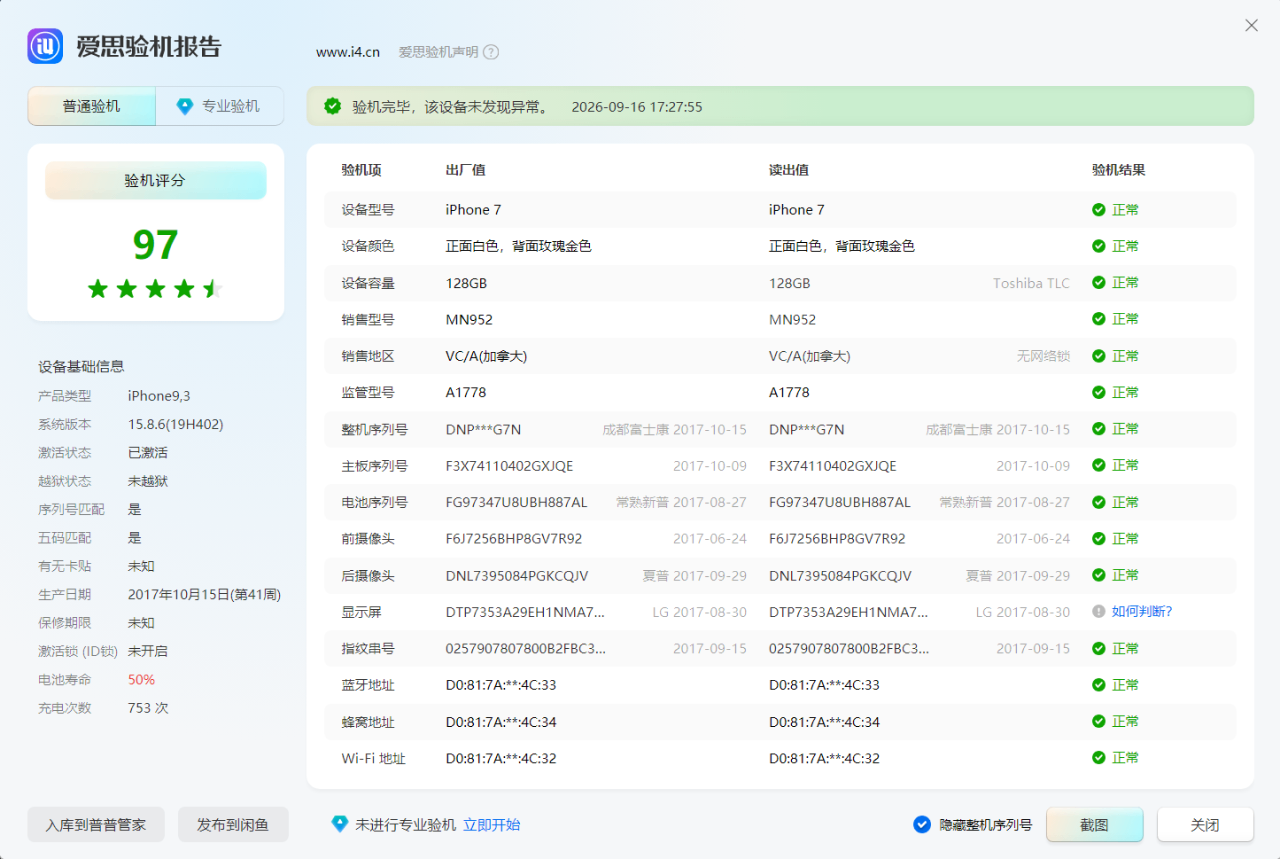The width and height of the screenshot is (1280, 859).
Task: Click green check icon in 设备型号 row
Action: coord(1098,210)
